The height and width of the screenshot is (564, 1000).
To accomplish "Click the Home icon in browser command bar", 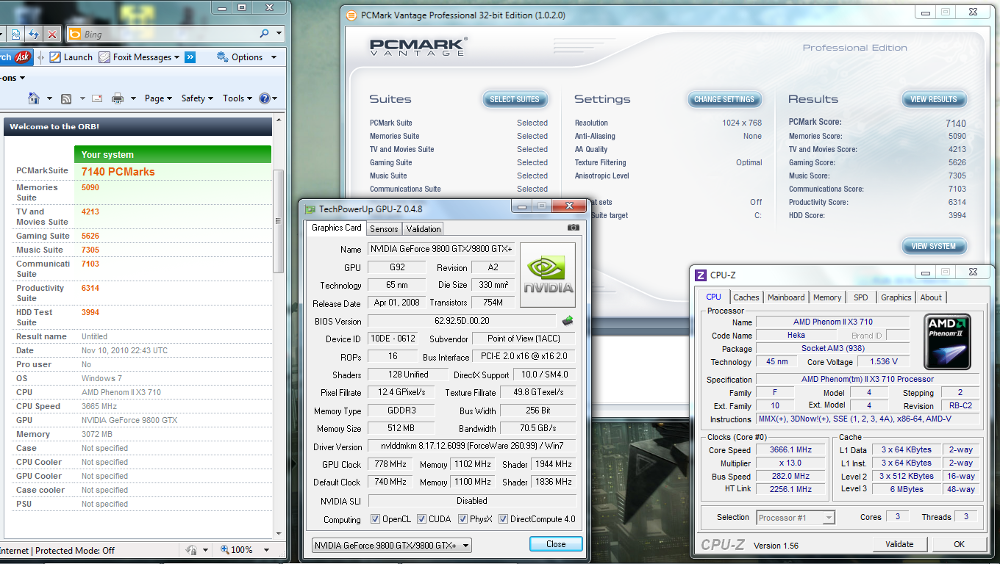I will click(x=34, y=98).
